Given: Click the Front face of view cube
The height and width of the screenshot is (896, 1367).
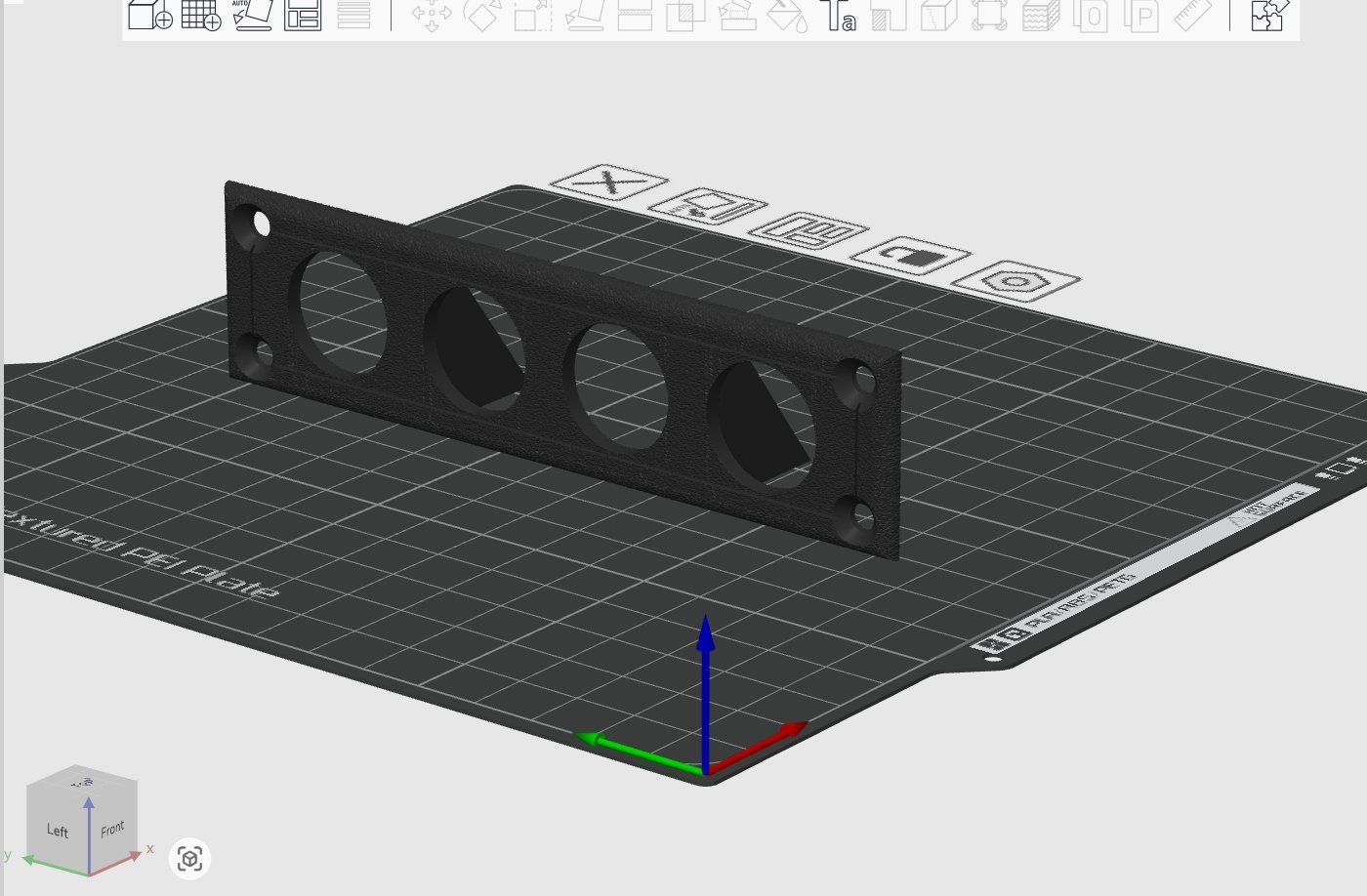Looking at the screenshot, I should pos(112,829).
